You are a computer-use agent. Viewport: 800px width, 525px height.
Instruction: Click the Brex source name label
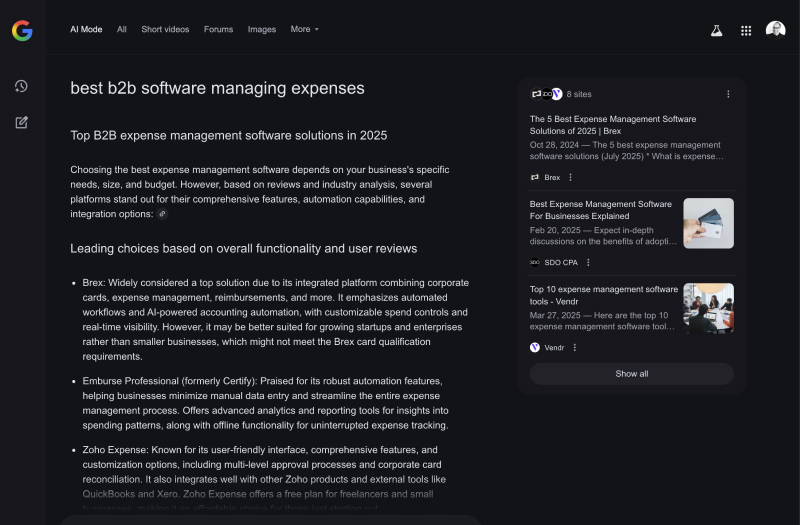(x=552, y=177)
